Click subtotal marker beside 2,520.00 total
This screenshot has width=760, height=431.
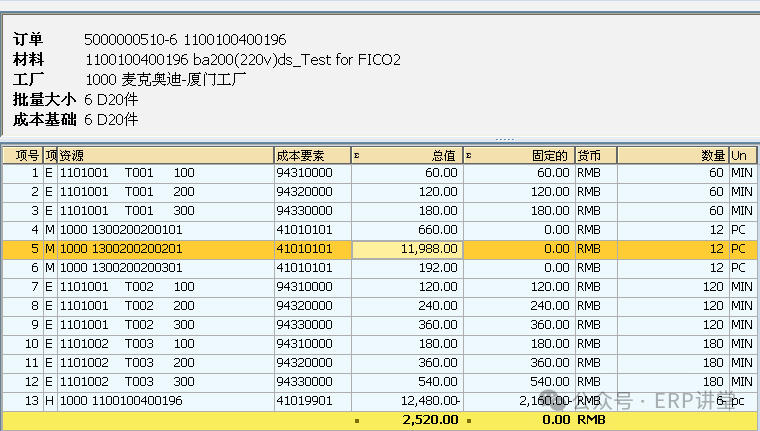coord(357,421)
